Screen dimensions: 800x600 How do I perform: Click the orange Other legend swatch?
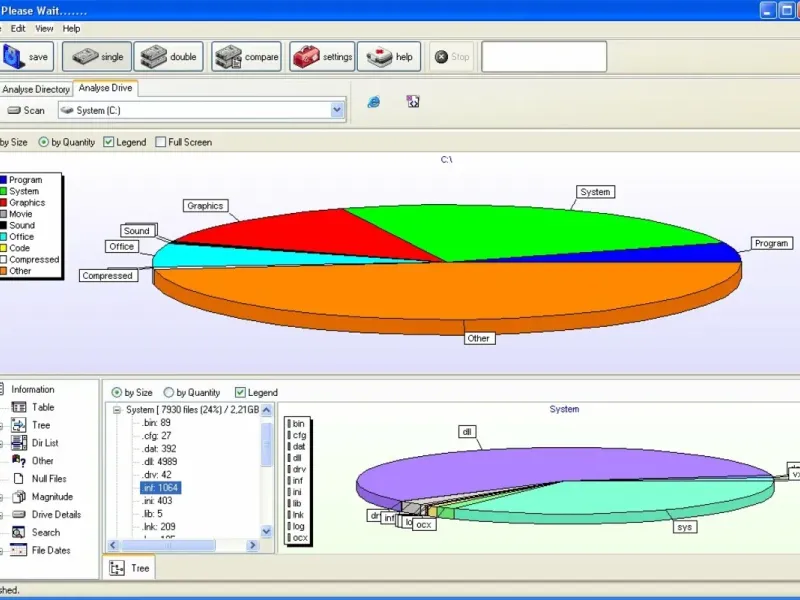click(3, 271)
